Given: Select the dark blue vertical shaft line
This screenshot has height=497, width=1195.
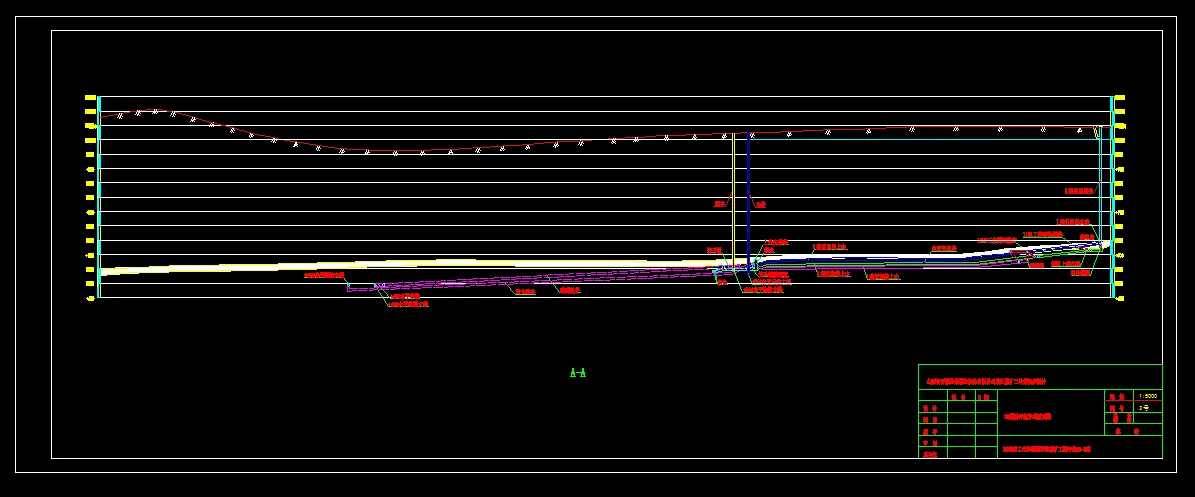Looking at the screenshot, I should pos(748,201).
